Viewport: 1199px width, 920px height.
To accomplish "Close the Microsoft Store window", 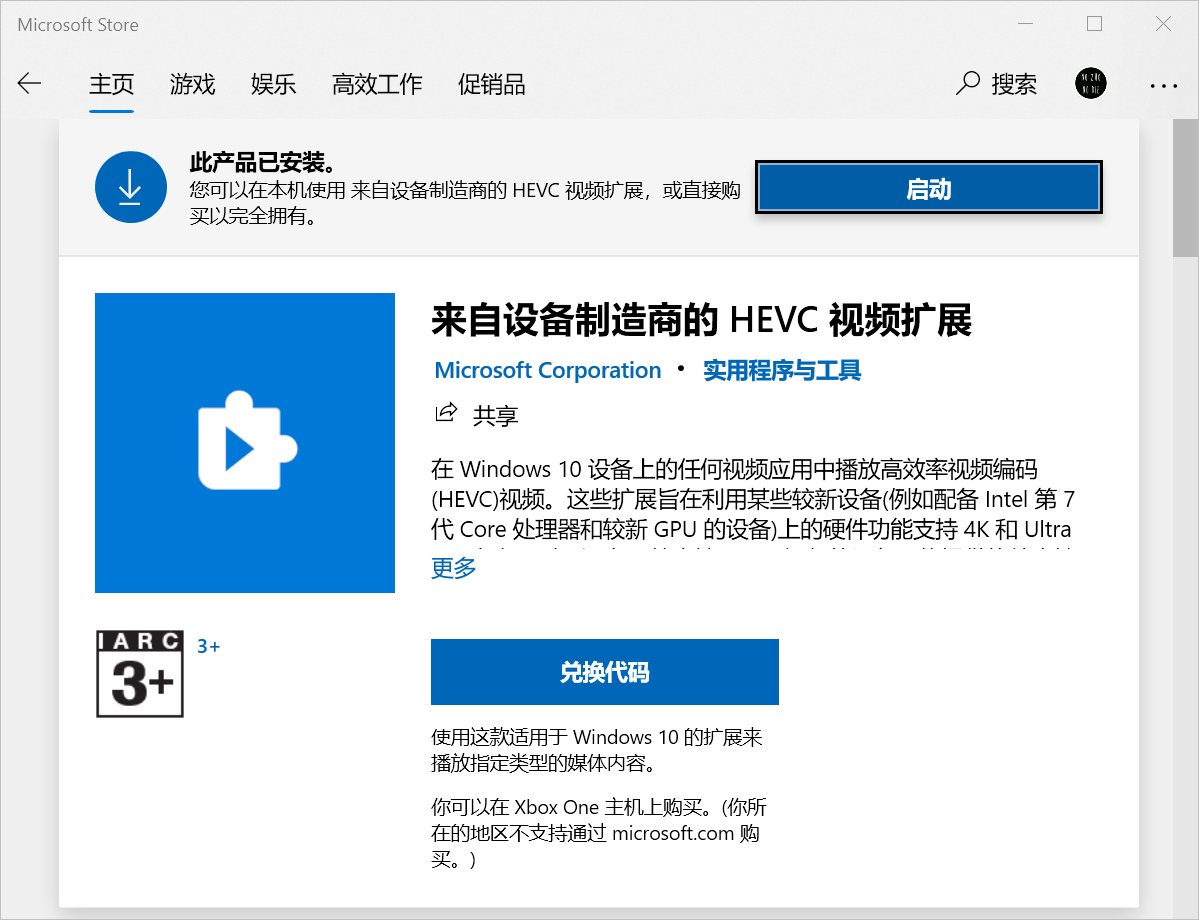I will click(1163, 24).
